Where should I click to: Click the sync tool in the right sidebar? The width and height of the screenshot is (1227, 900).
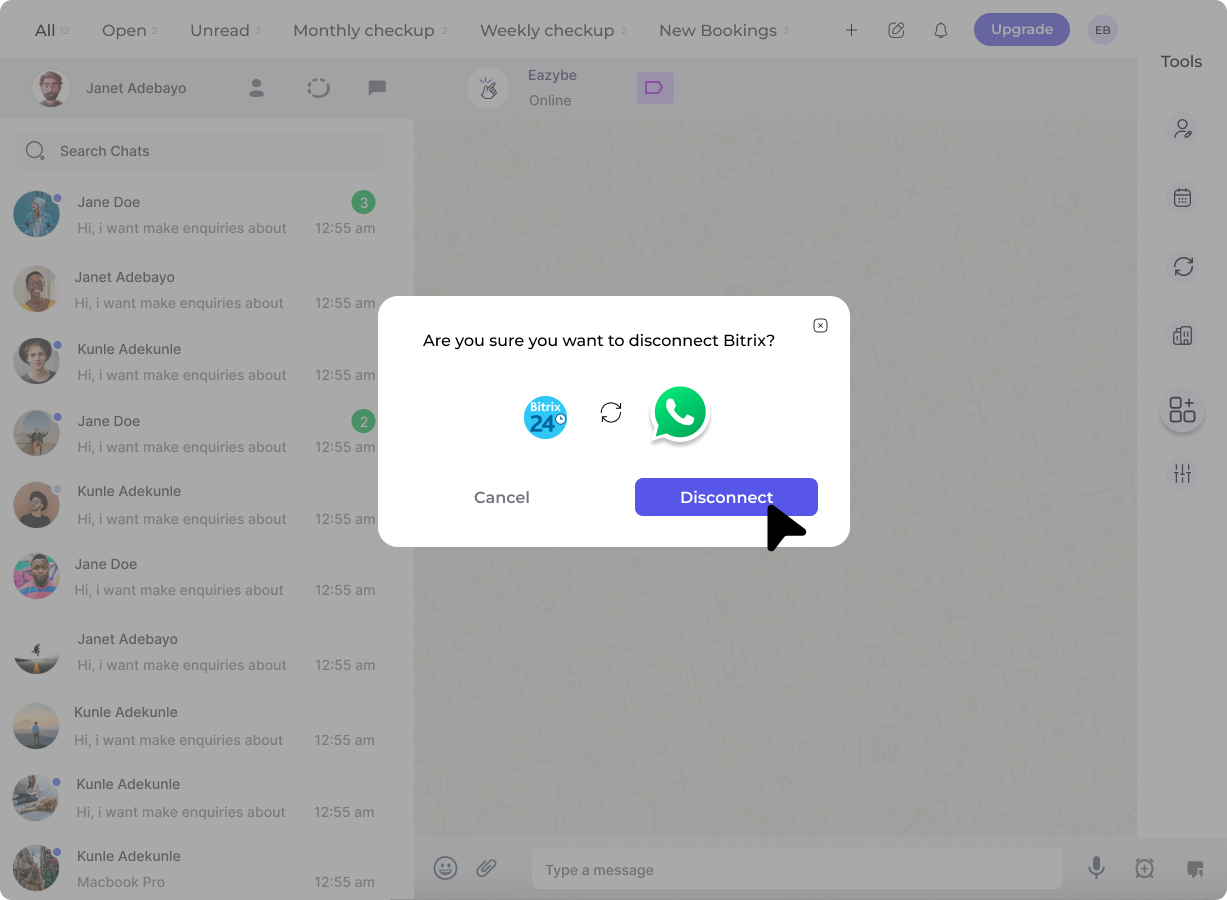[1182, 267]
